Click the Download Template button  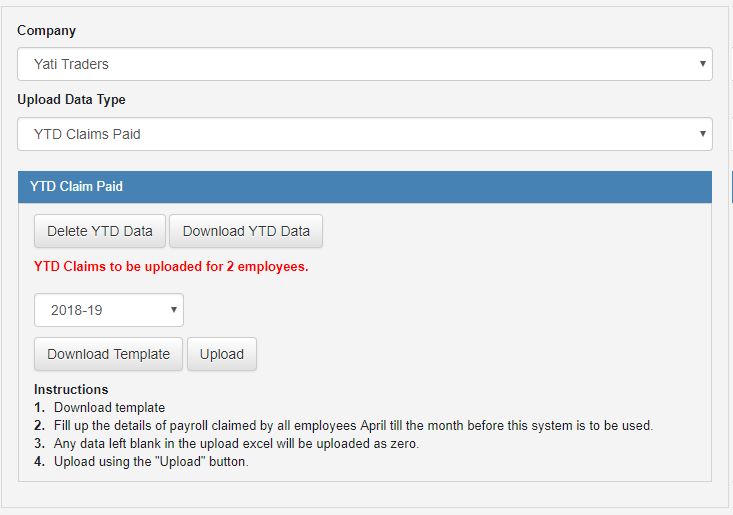tap(108, 354)
